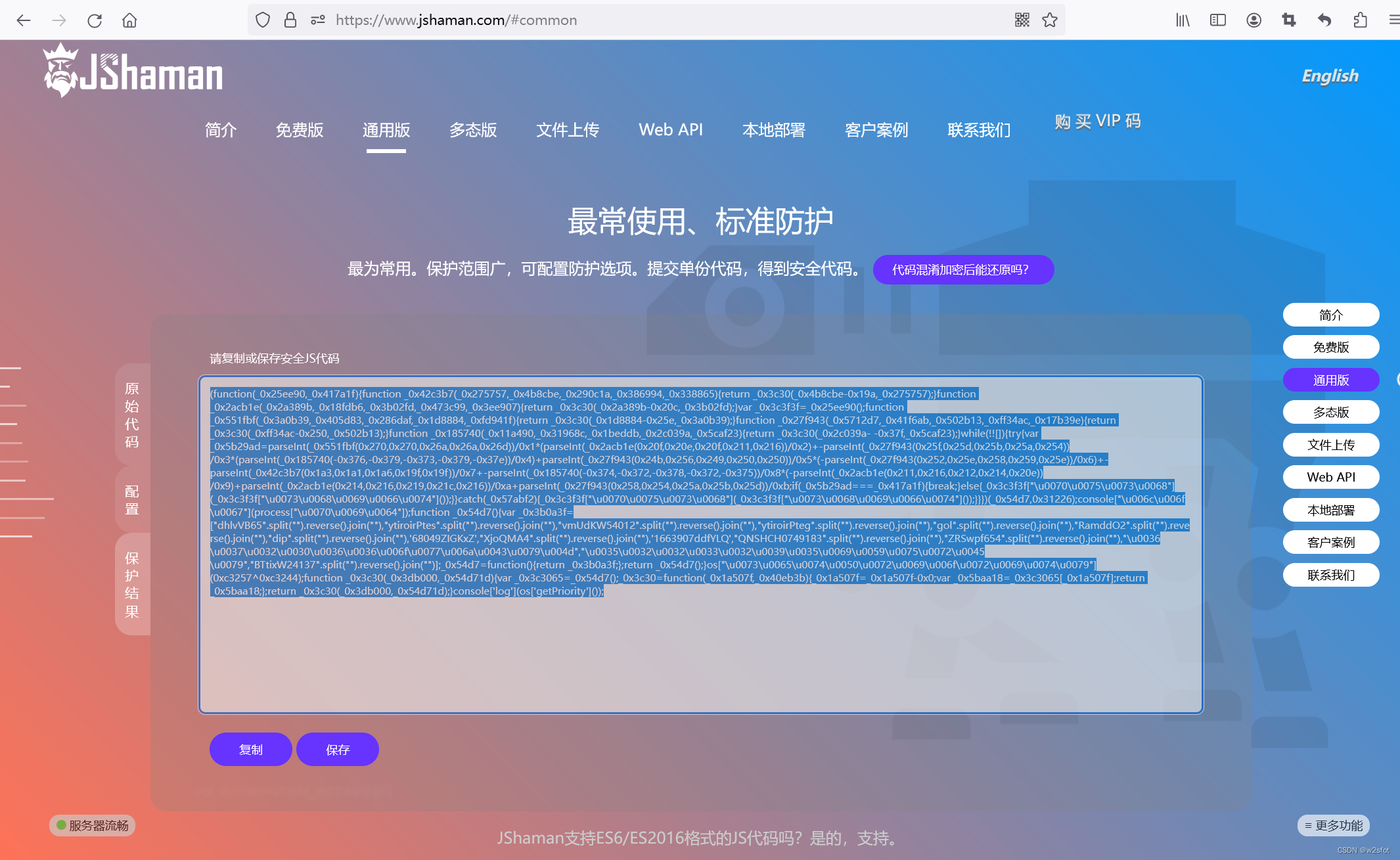The width and height of the screenshot is (1400, 860).
Task: Click the browser user profile icon
Action: tap(1253, 19)
